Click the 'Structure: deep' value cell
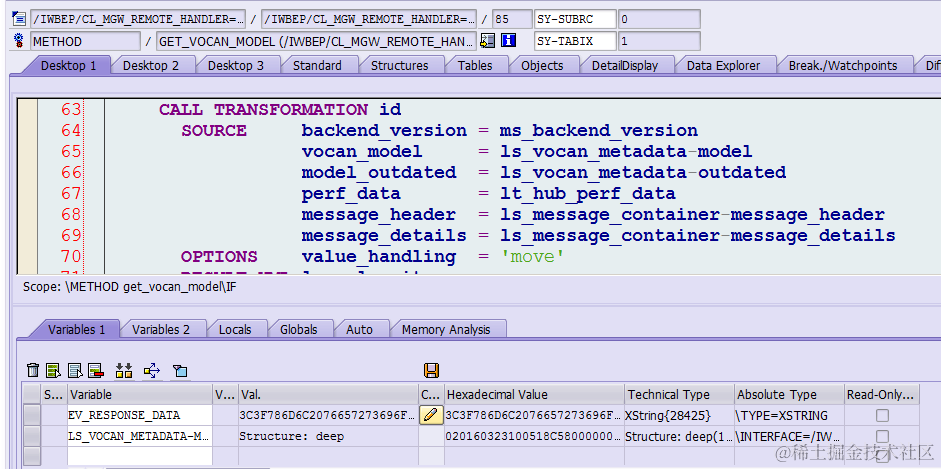This screenshot has width=941, height=469. pyautogui.click(x=328, y=436)
